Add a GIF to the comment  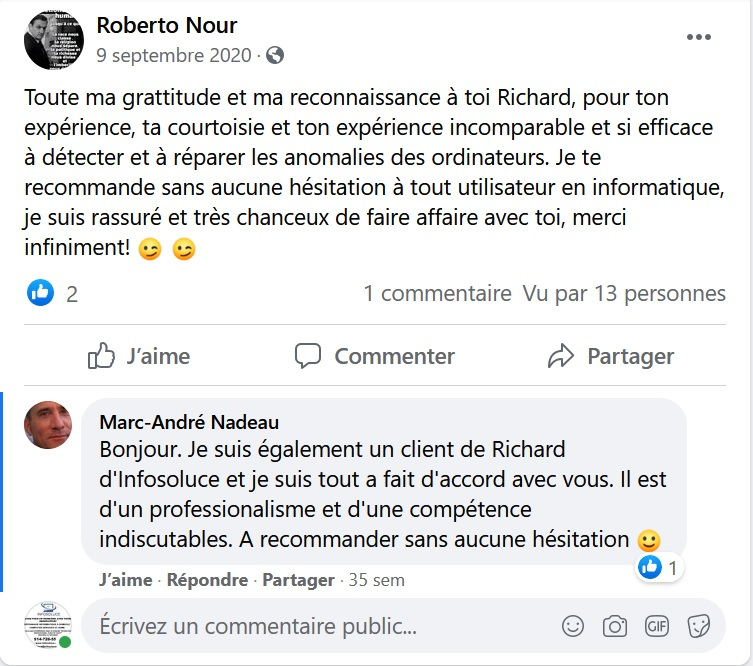coord(657,627)
